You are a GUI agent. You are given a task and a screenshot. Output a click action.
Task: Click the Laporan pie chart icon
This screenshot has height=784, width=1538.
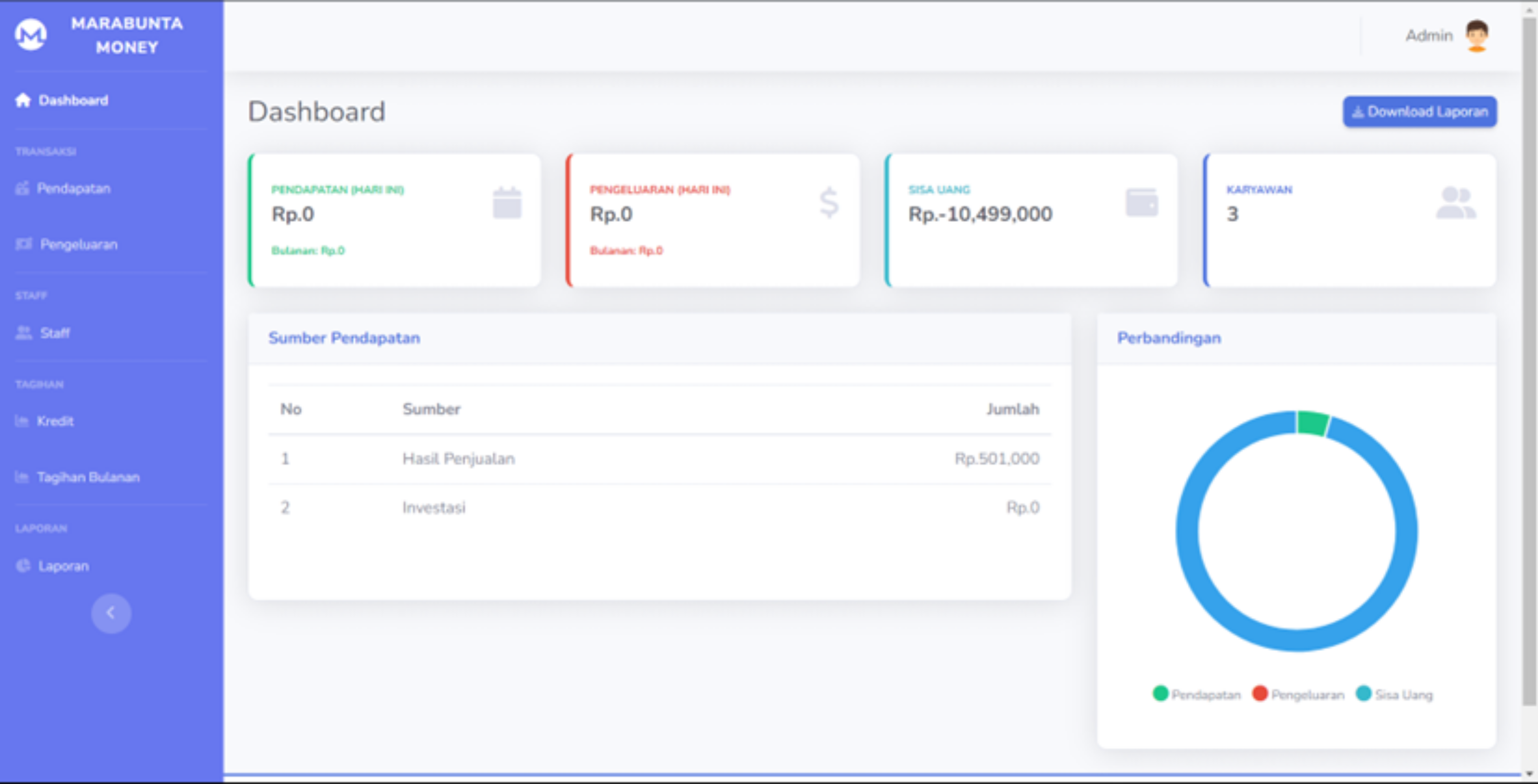(23, 565)
